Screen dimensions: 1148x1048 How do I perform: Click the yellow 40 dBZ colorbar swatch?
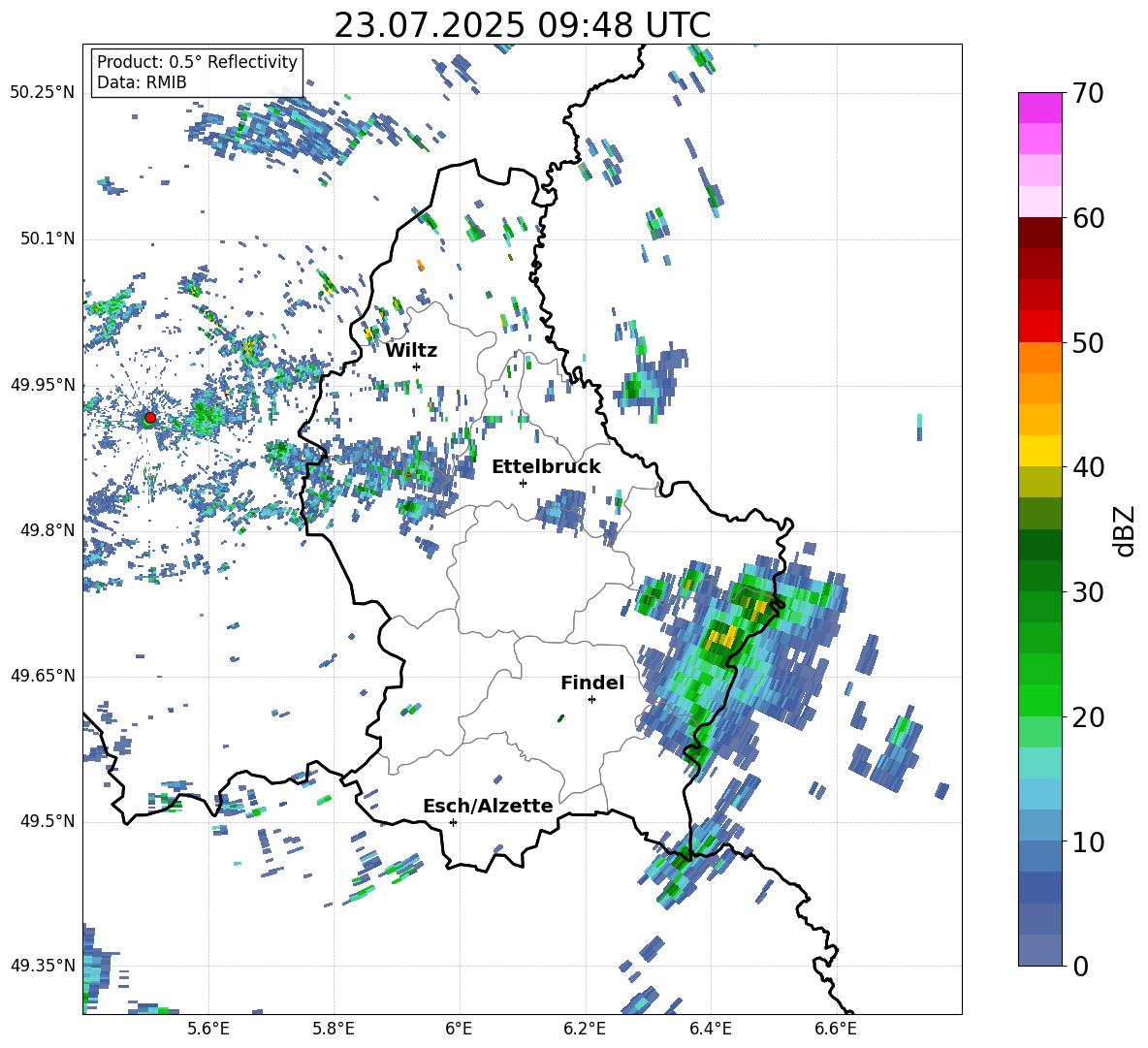click(1039, 451)
